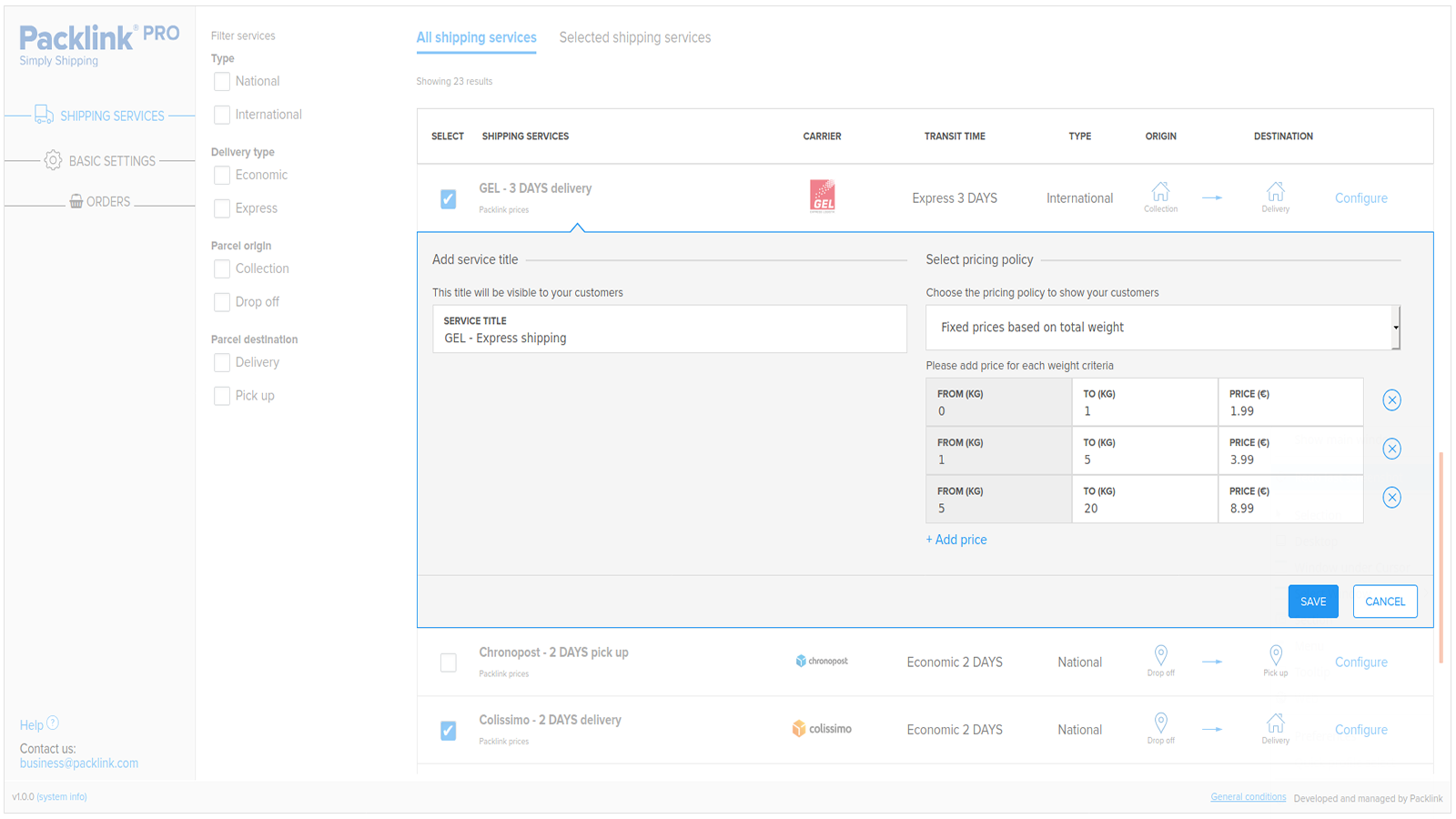The image size is (1456, 819).
Task: Remove the 0-1 kg price row
Action: click(x=1390, y=400)
